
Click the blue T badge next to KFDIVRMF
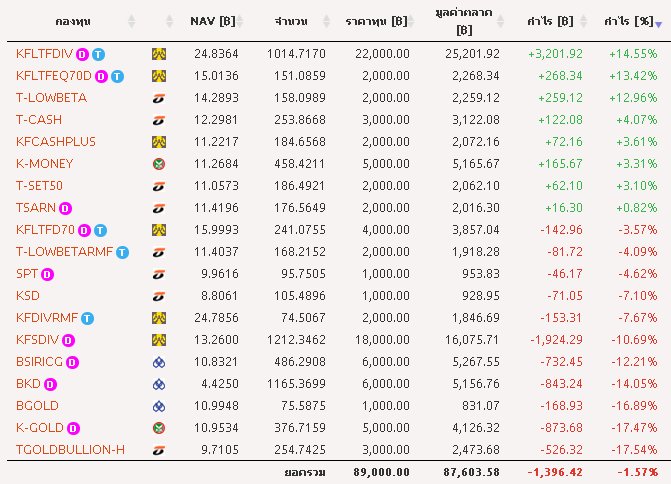pyautogui.click(x=87, y=318)
